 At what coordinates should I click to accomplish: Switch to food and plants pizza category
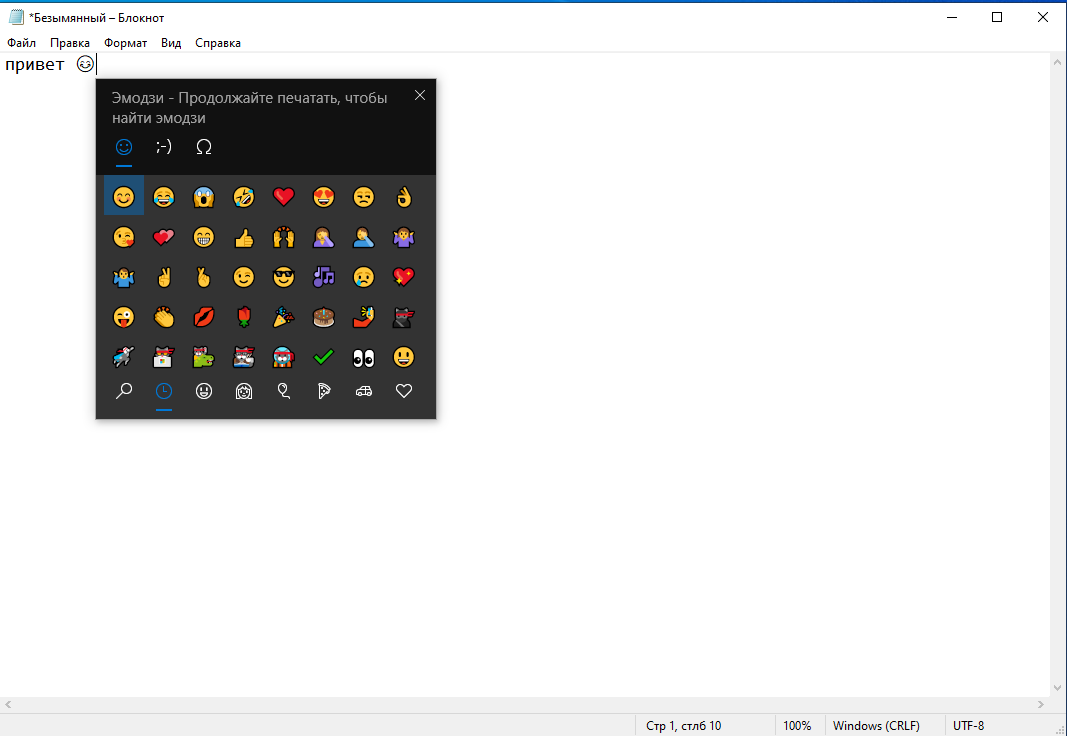(324, 391)
